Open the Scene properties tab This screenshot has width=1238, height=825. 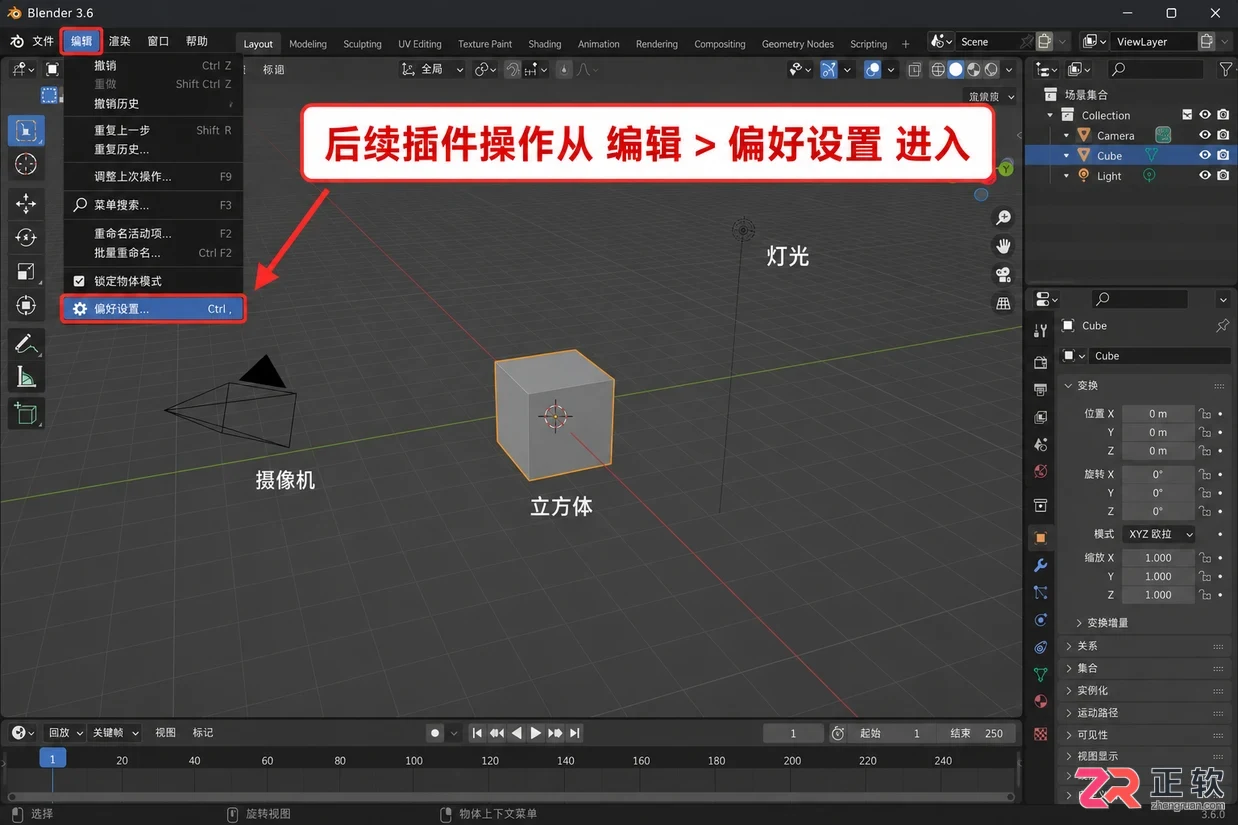pos(1041,444)
